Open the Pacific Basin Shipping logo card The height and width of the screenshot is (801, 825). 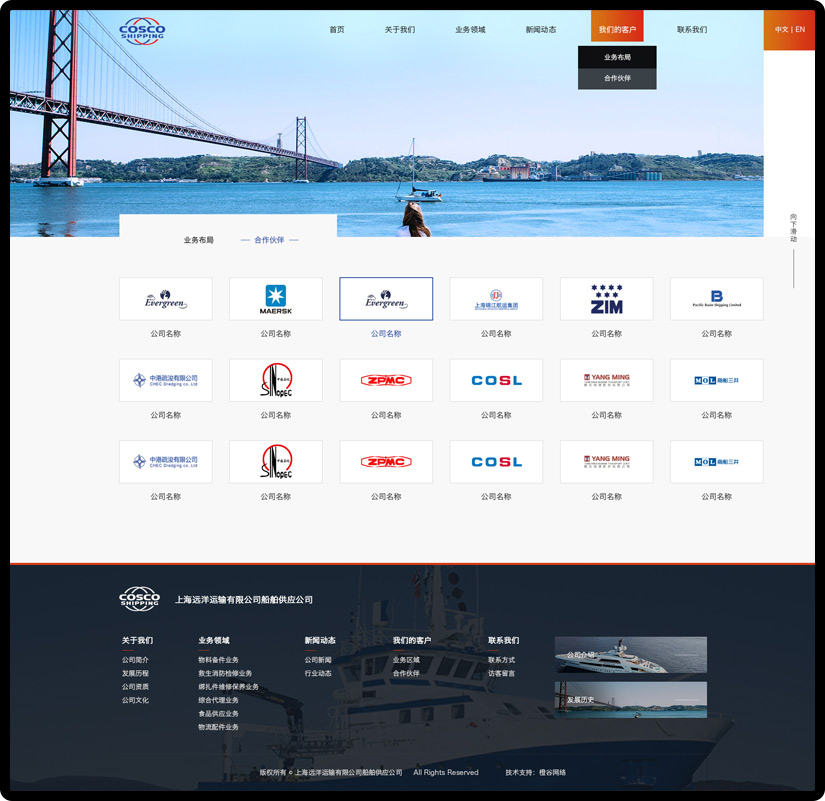tap(716, 299)
